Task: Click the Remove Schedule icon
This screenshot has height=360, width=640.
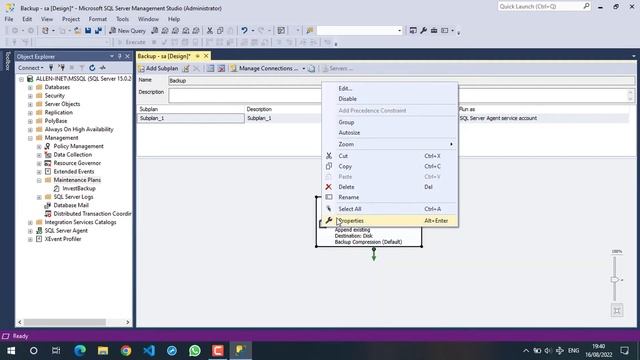Action: 221,69
